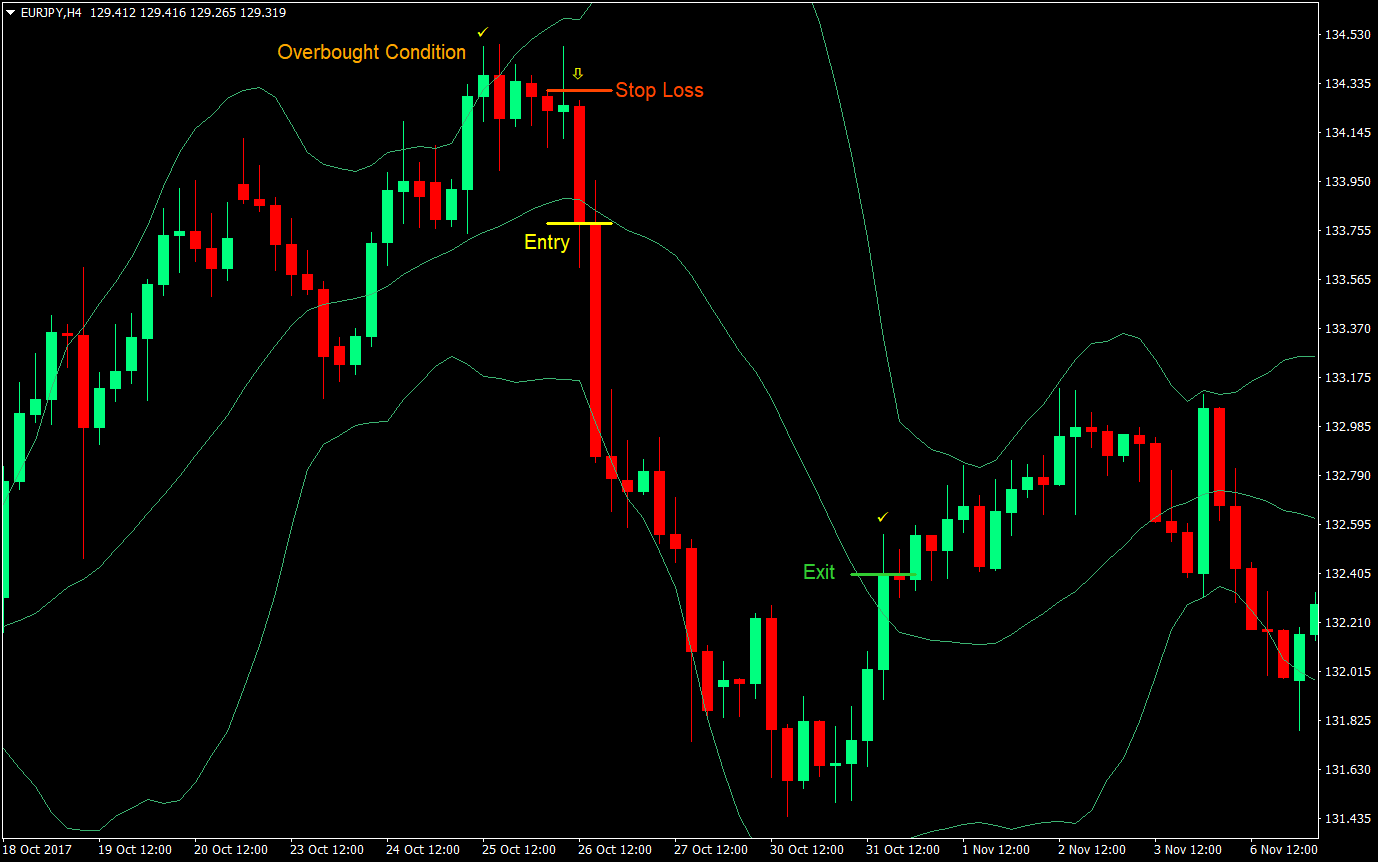The height and width of the screenshot is (862, 1378).
Task: Click the "26 Oct 12:00" time axis label
Action: 615,850
